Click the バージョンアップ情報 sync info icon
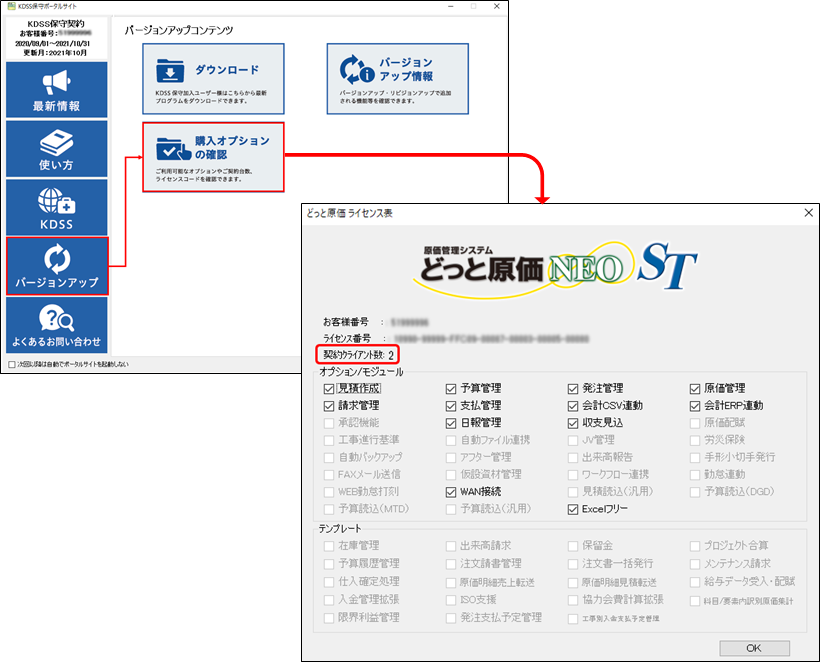The image size is (820, 662). pos(357,70)
